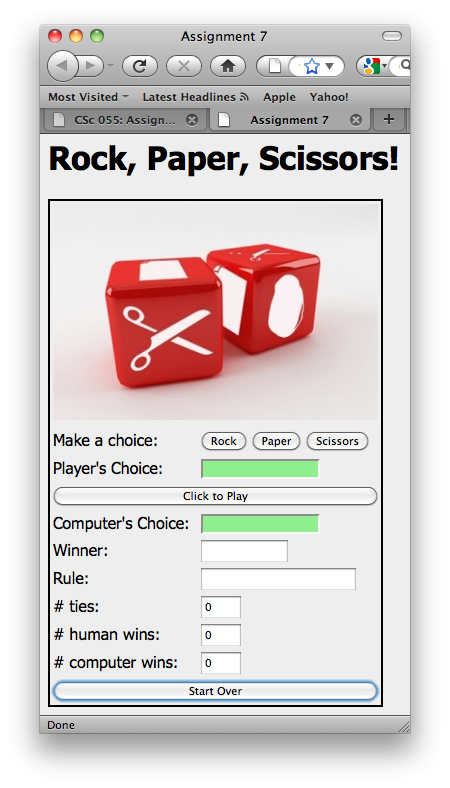Close the Assignment 7 tab
450x788 pixels.
(x=355, y=120)
